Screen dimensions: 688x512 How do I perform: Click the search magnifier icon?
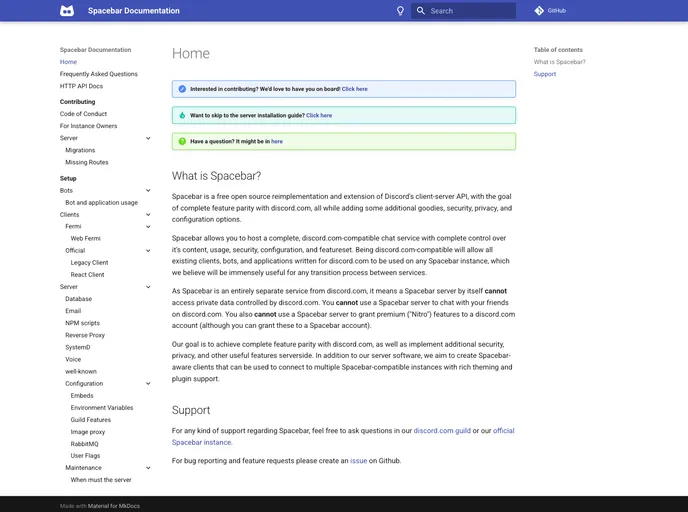coord(420,11)
